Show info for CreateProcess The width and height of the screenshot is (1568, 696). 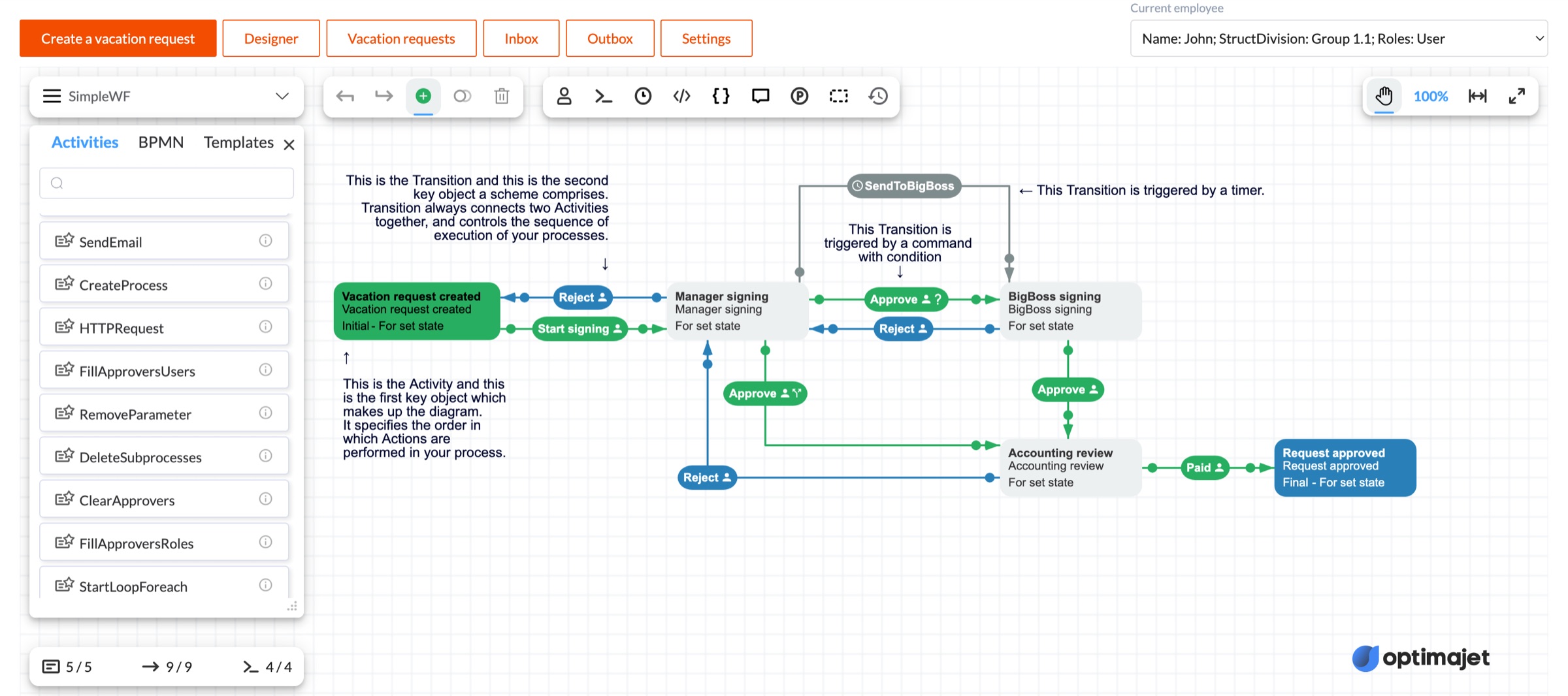tap(265, 284)
